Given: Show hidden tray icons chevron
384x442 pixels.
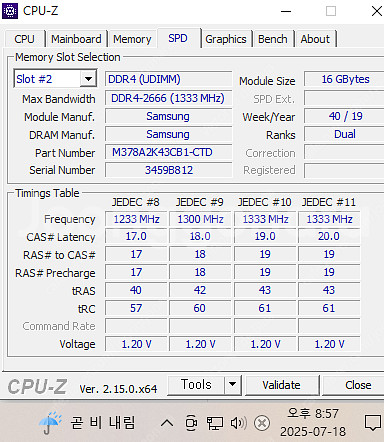Looking at the screenshot, I should pos(167,423).
